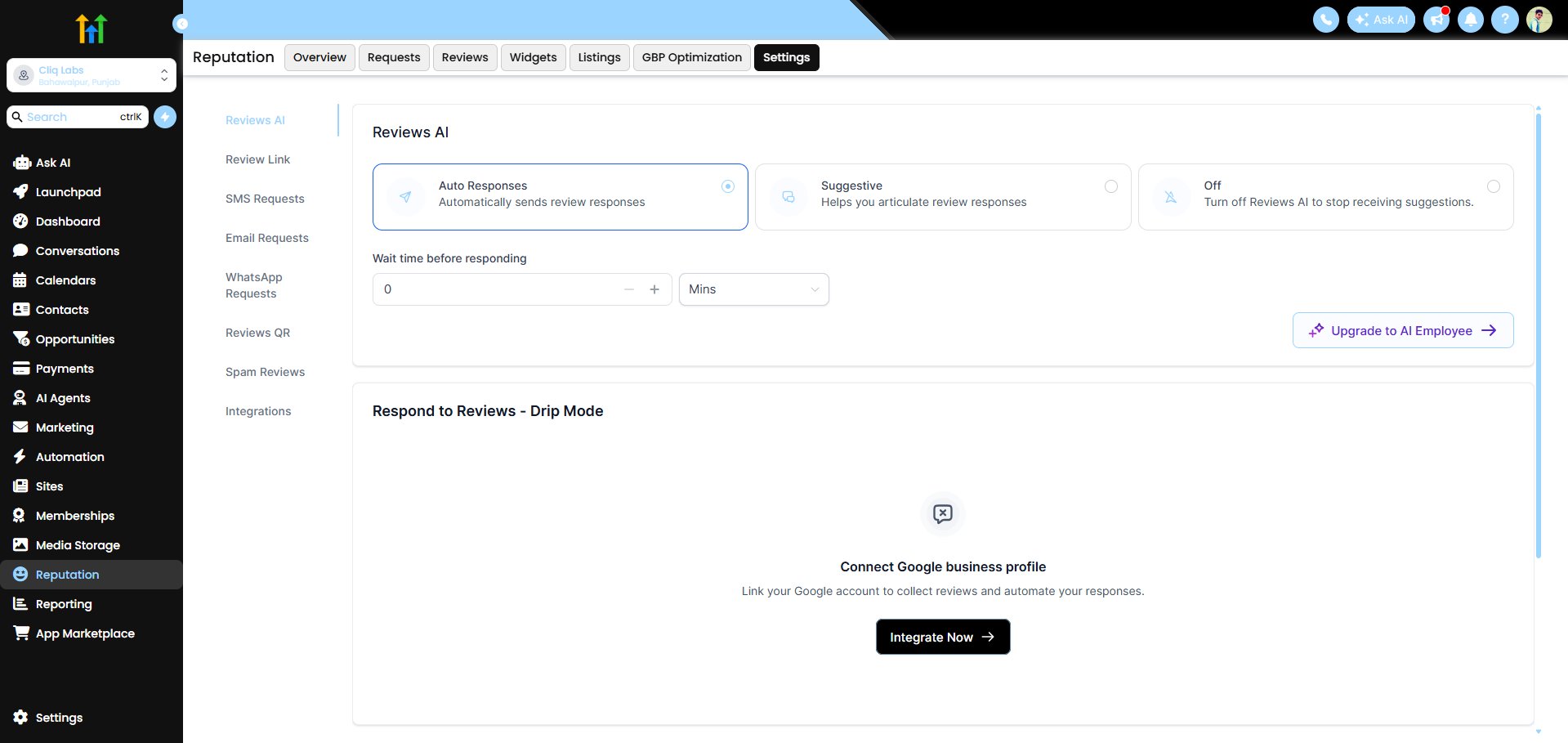Screen dimensions: 1568x743
Task: Open the notifications bell icon
Action: [1471, 20]
